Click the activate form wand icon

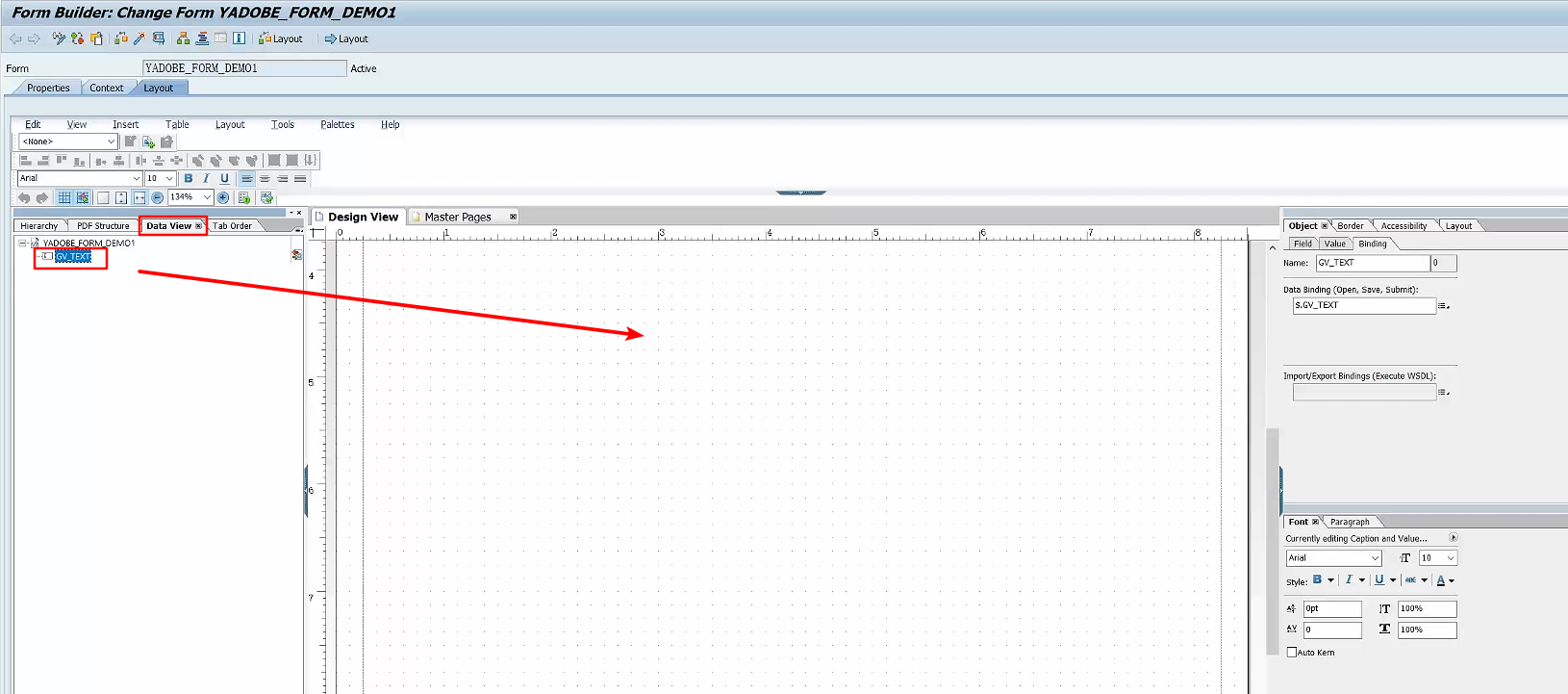pyautogui.click(x=139, y=39)
